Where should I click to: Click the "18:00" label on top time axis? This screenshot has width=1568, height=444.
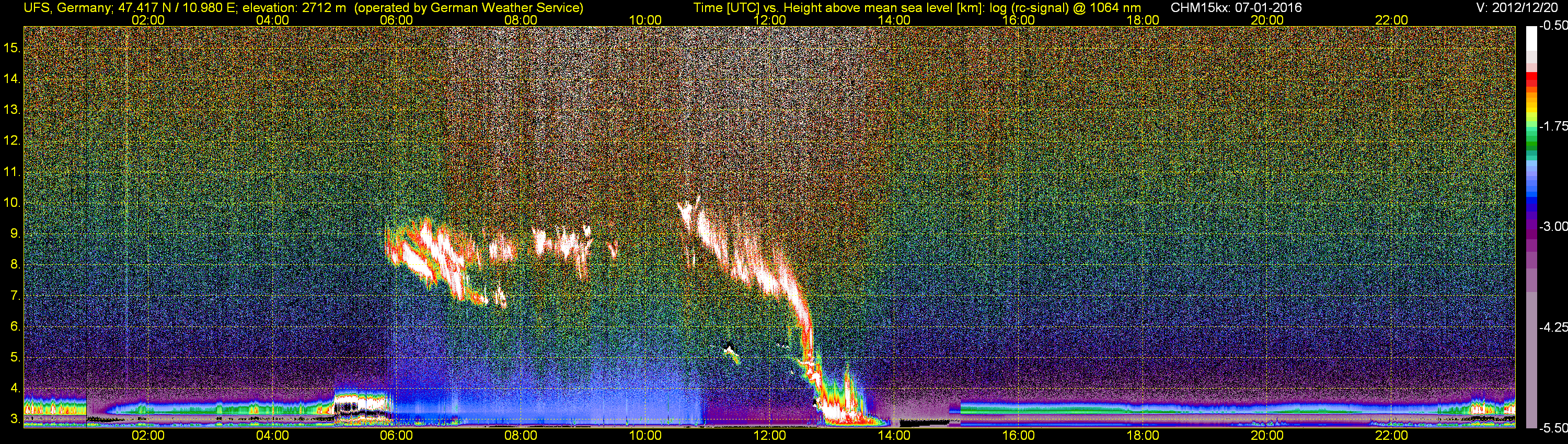tap(1143, 20)
